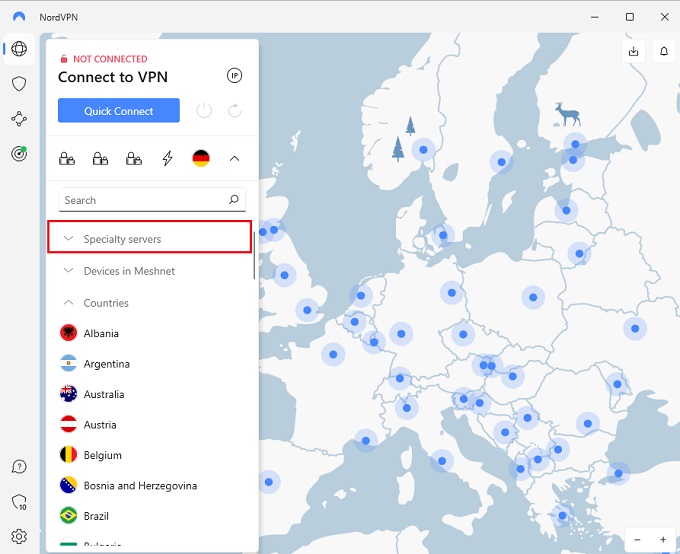The height and width of the screenshot is (554, 680).
Task: Maximize the NordVPN window
Action: (630, 17)
